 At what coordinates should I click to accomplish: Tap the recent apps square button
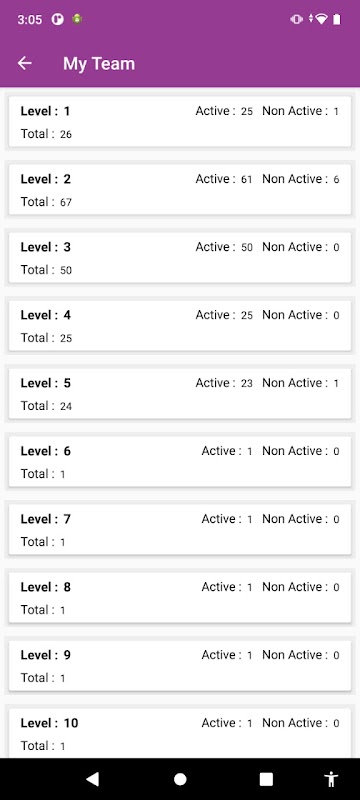pos(266,779)
